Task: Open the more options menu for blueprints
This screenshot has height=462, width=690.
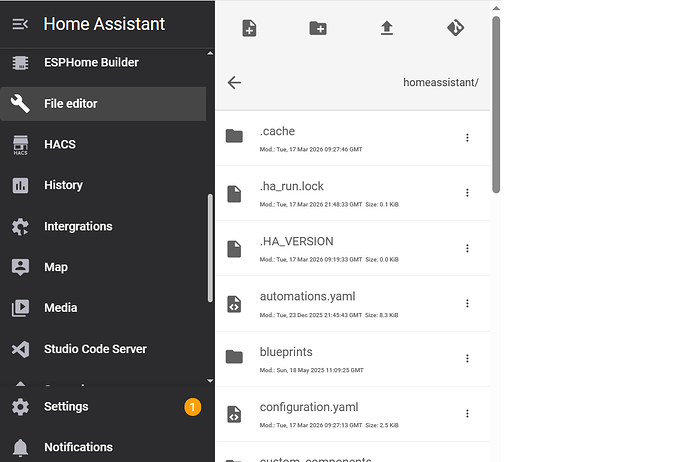Action: click(467, 358)
